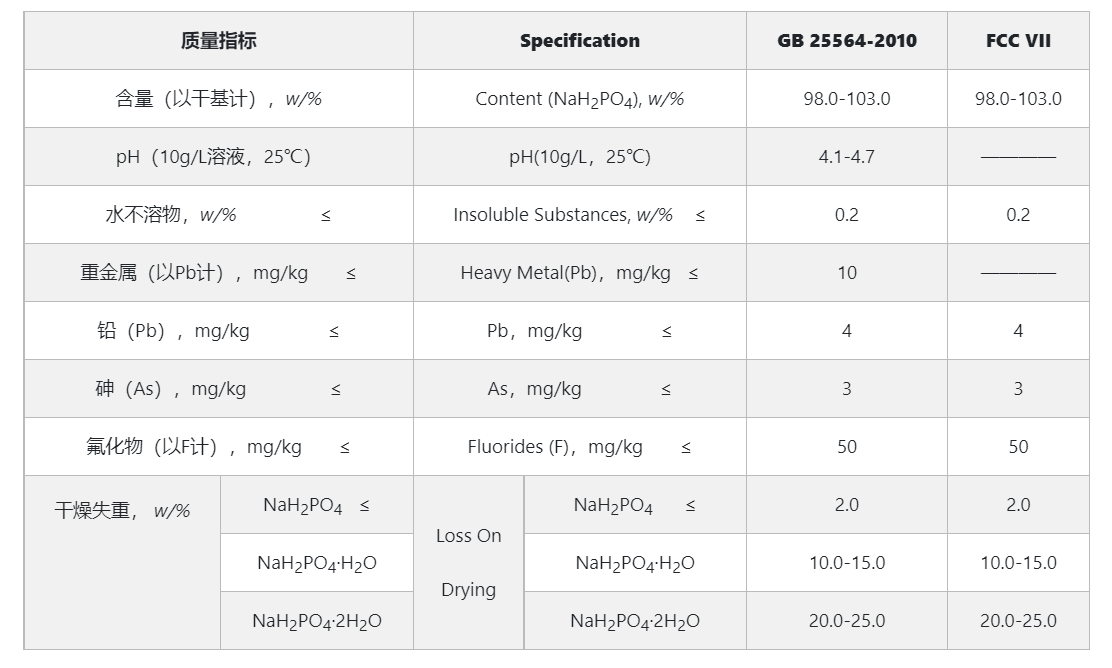Screen dimensions: 1112x668
Task: Click the 含量 (以干基计) row label
Action: pyautogui.click(x=218, y=99)
